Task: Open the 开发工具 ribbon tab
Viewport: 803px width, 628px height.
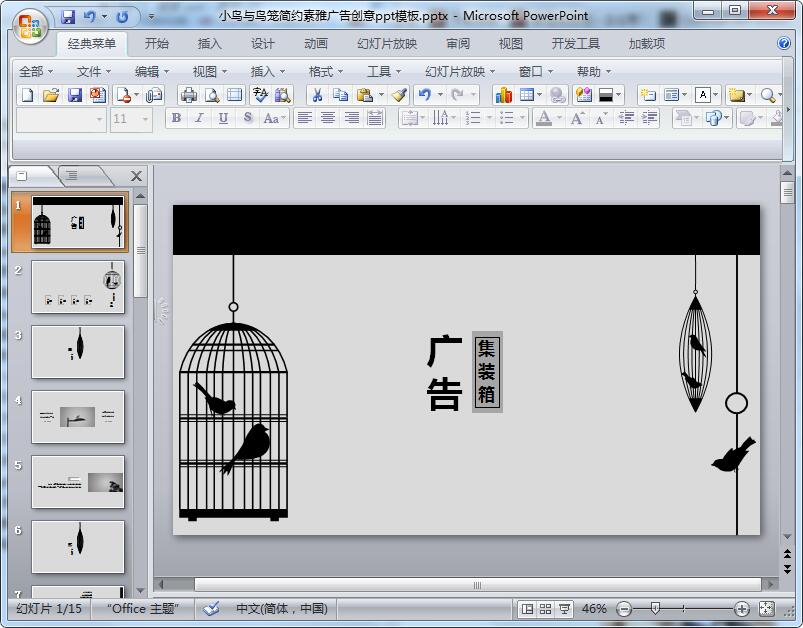Action: pyautogui.click(x=575, y=44)
